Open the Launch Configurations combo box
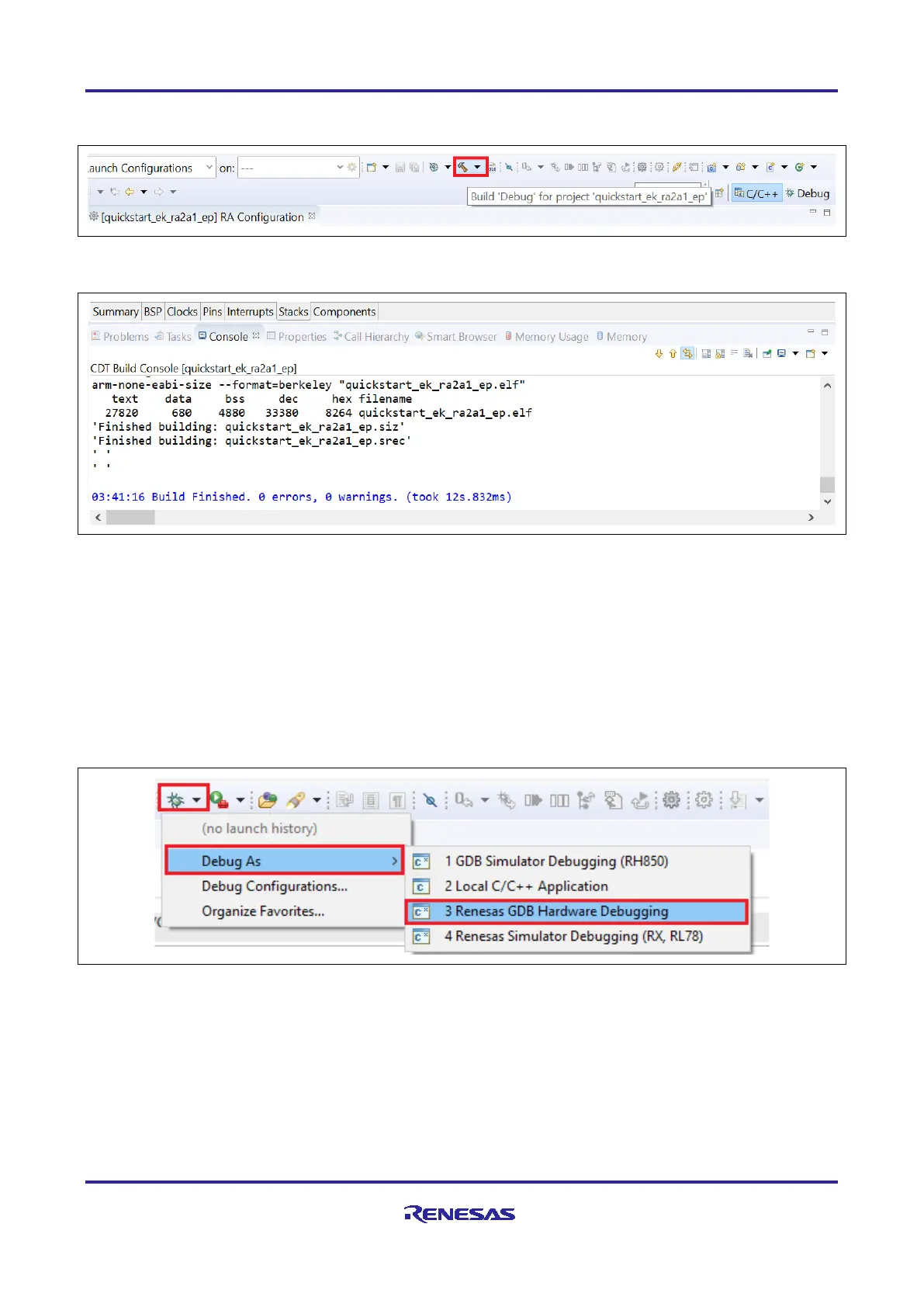 [151, 168]
